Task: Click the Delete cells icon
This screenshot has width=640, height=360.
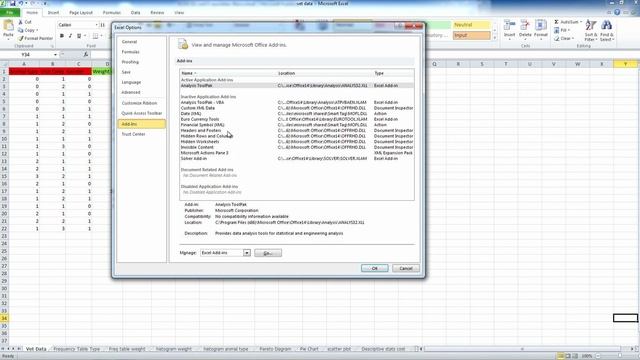Action: pyautogui.click(x=525, y=26)
